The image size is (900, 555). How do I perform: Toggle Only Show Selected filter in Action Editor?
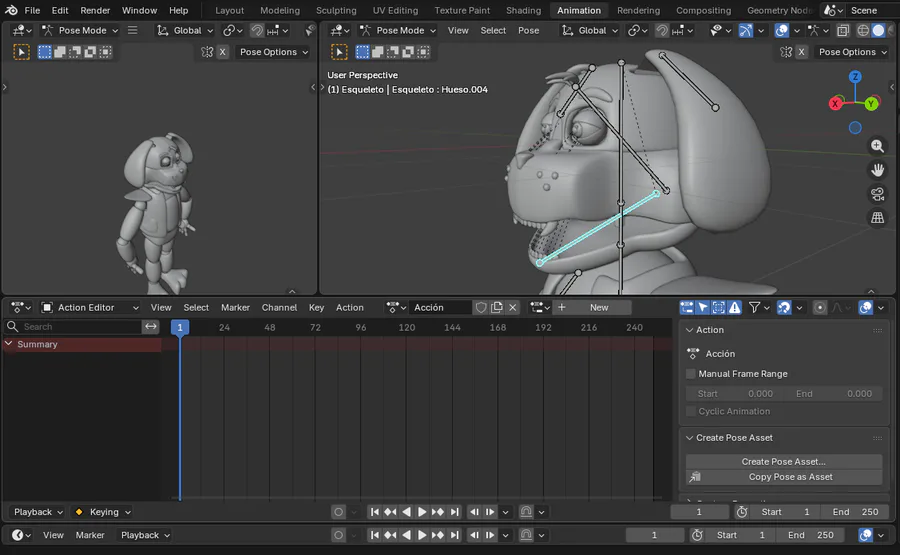tap(703, 308)
